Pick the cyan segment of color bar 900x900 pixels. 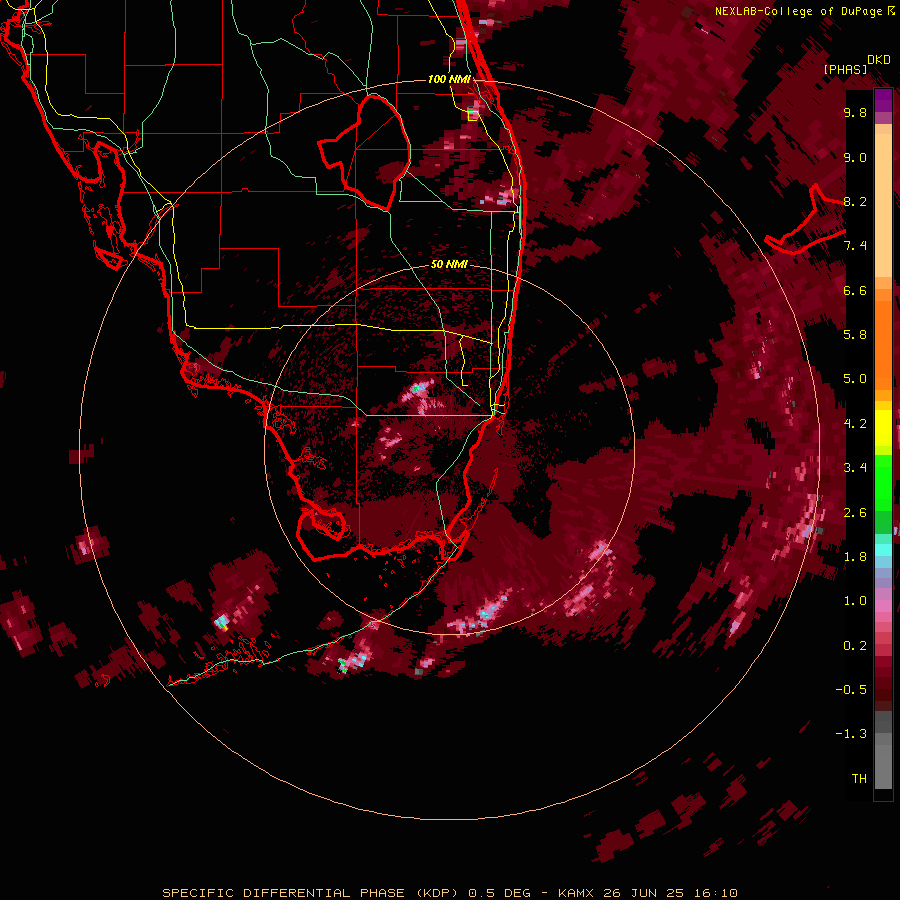pyautogui.click(x=883, y=549)
